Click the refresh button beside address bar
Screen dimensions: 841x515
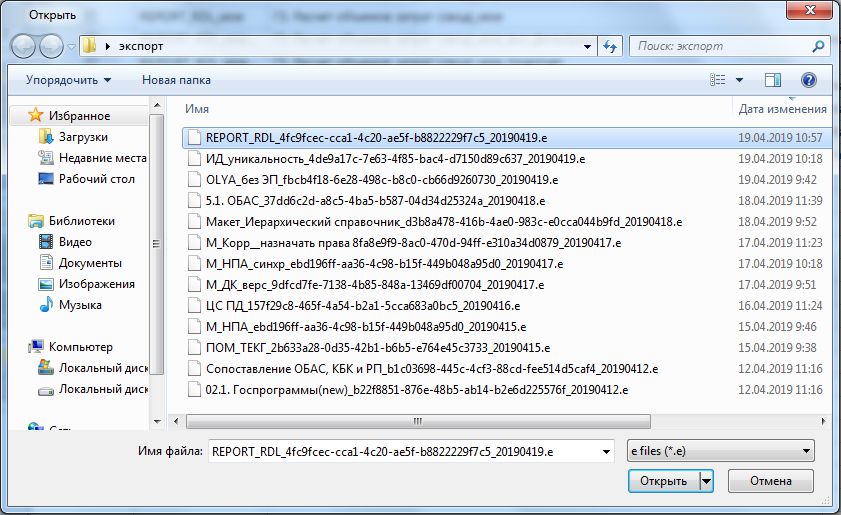pyautogui.click(x=611, y=46)
